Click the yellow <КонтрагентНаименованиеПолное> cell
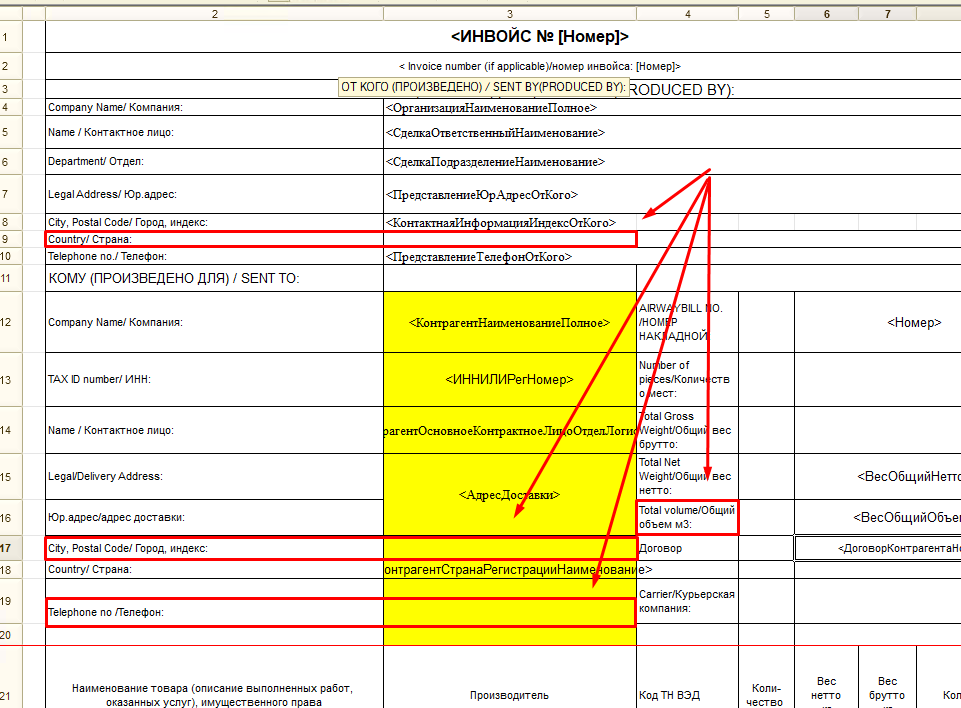Image resolution: width=961 pixels, height=708 pixels. pyautogui.click(x=509, y=323)
